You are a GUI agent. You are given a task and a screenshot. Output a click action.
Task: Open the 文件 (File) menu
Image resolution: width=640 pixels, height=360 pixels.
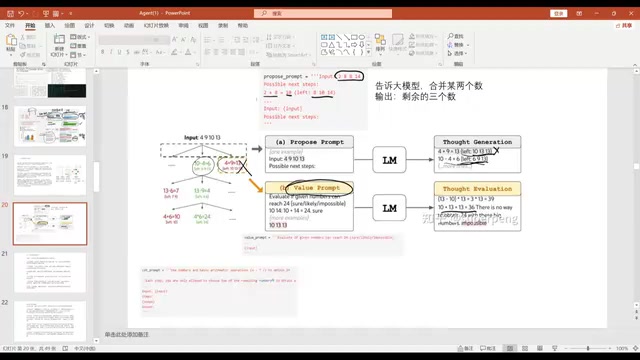click(10, 25)
